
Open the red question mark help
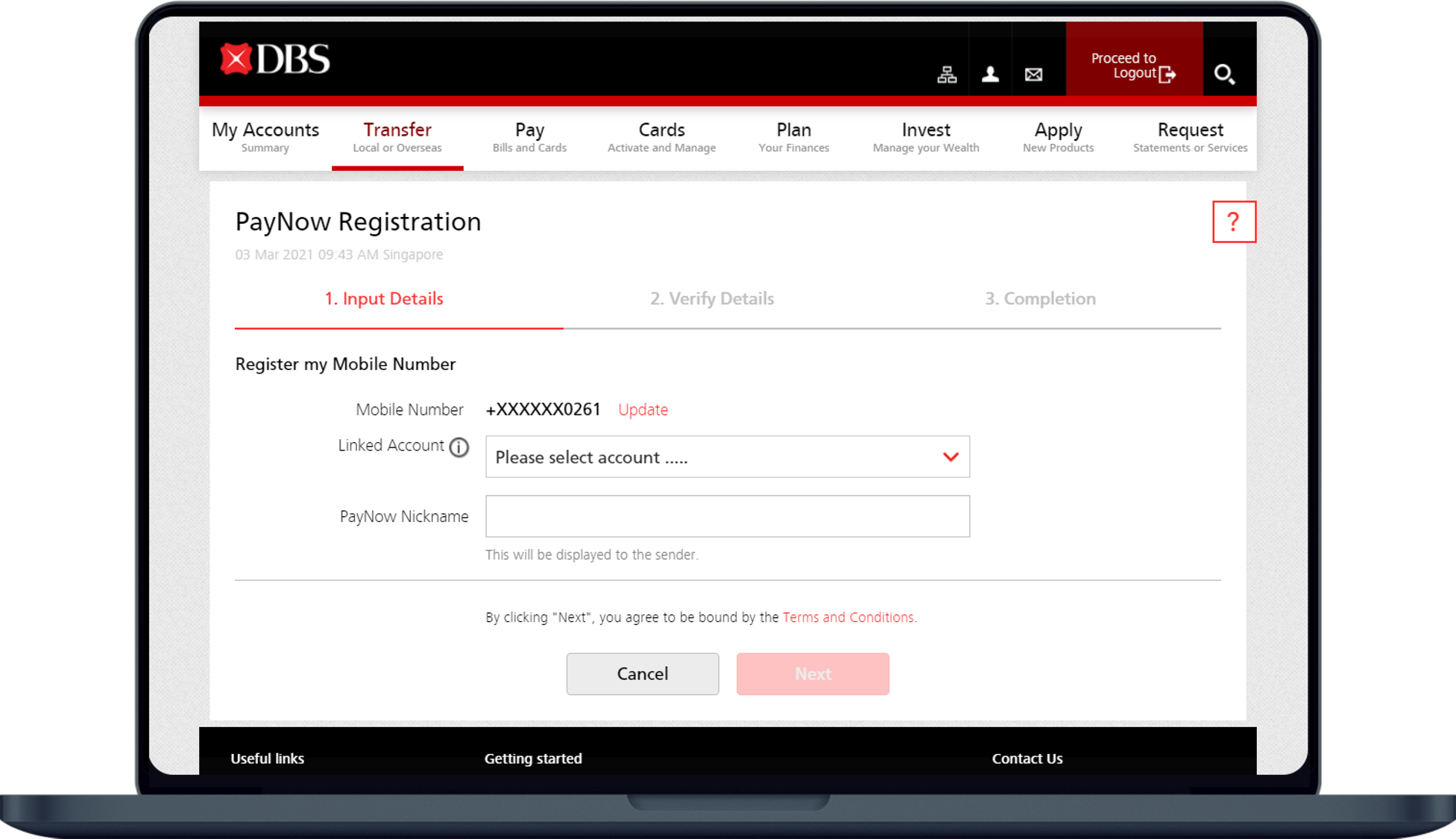pos(1234,221)
